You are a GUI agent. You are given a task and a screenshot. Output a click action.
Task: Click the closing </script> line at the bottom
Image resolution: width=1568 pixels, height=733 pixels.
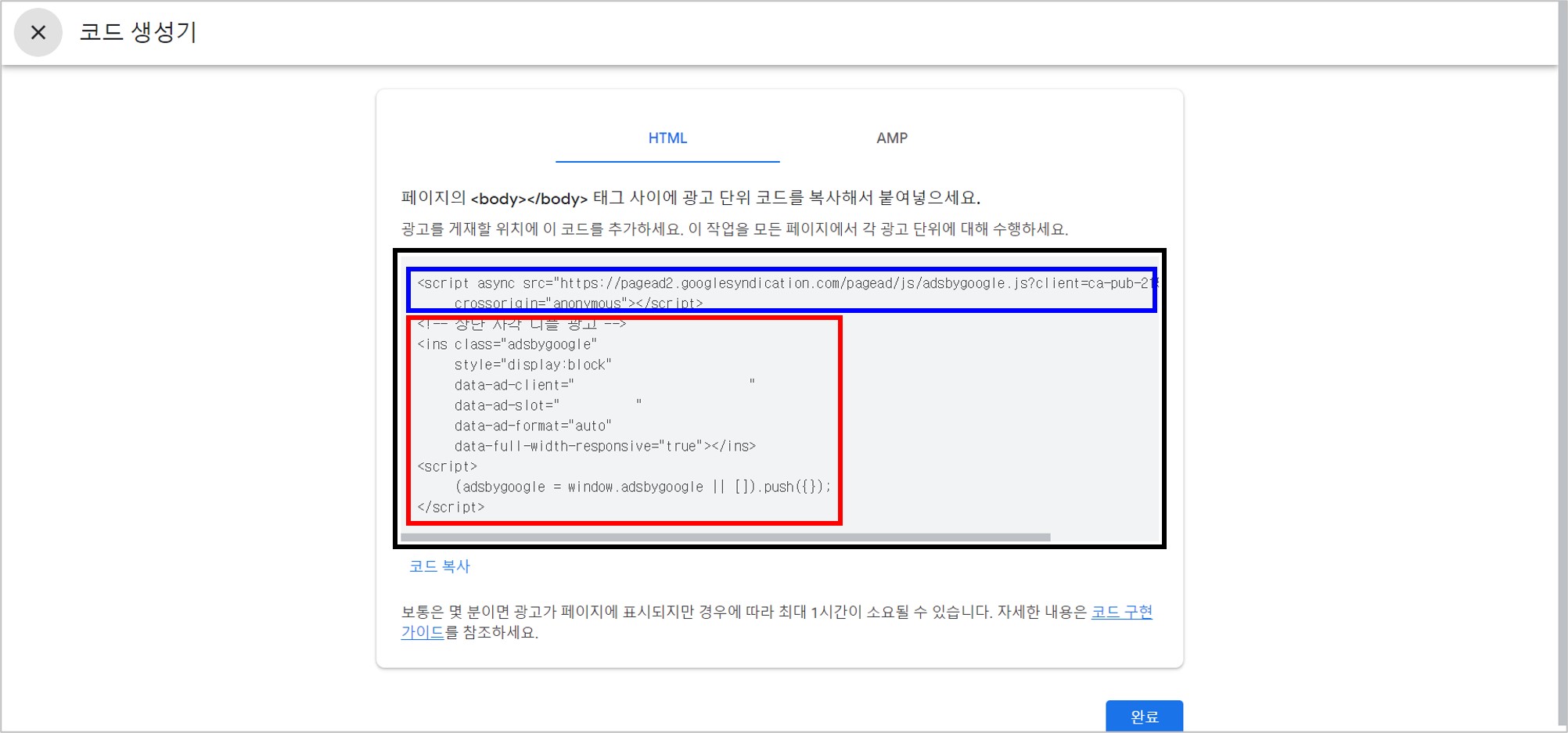coord(451,507)
